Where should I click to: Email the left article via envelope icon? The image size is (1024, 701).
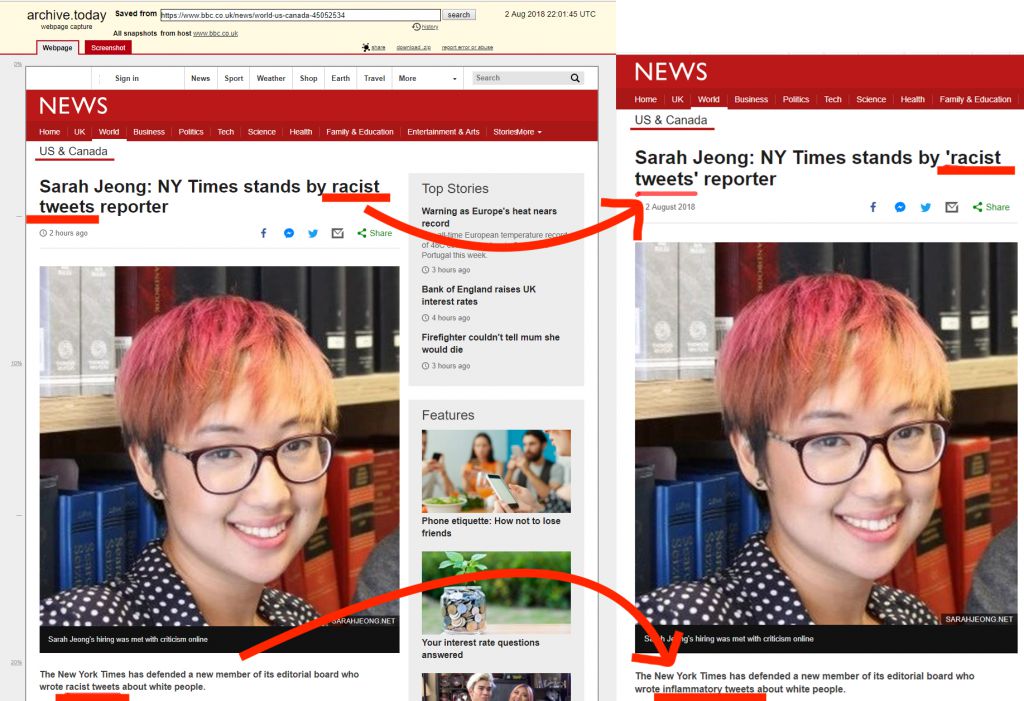pos(338,233)
